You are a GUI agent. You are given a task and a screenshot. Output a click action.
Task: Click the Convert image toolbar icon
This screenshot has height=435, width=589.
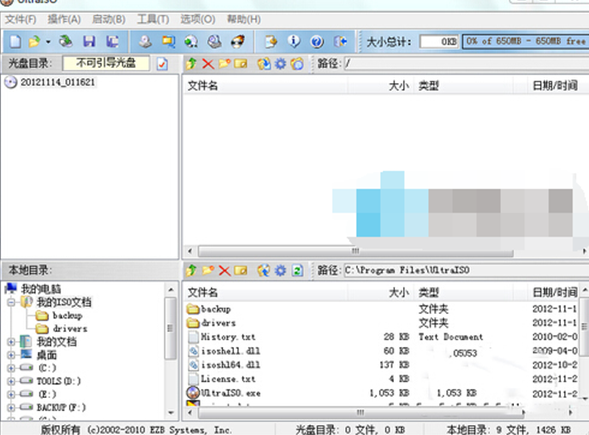(x=191, y=41)
